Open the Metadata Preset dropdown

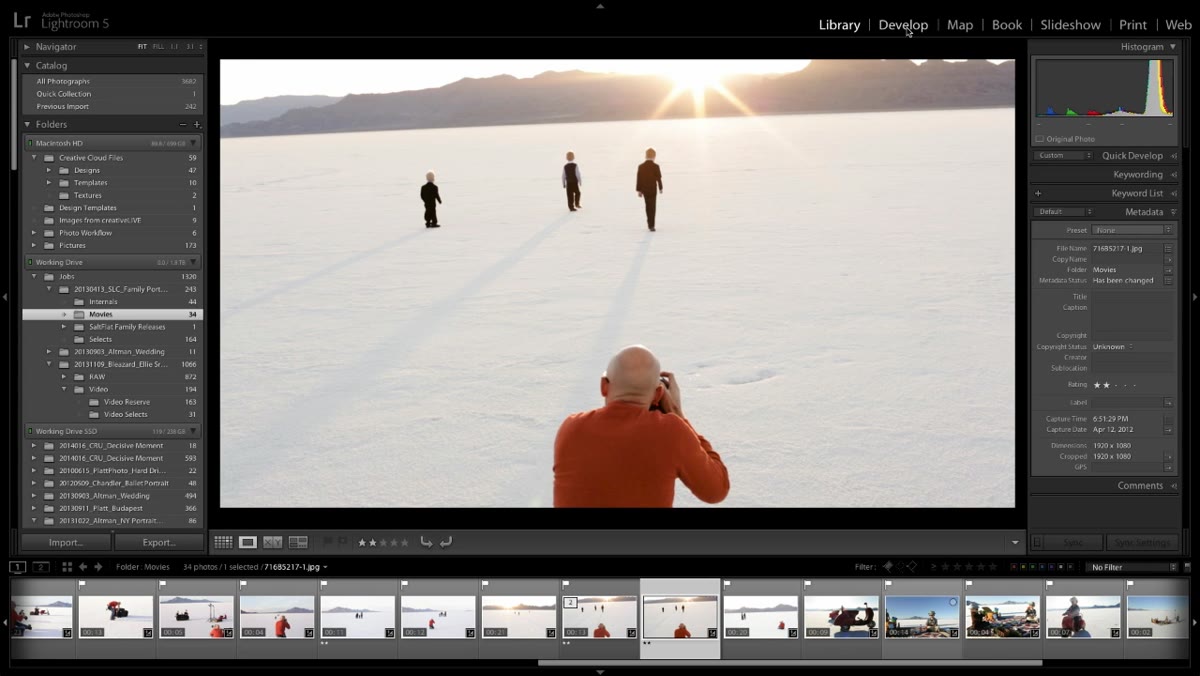1134,230
